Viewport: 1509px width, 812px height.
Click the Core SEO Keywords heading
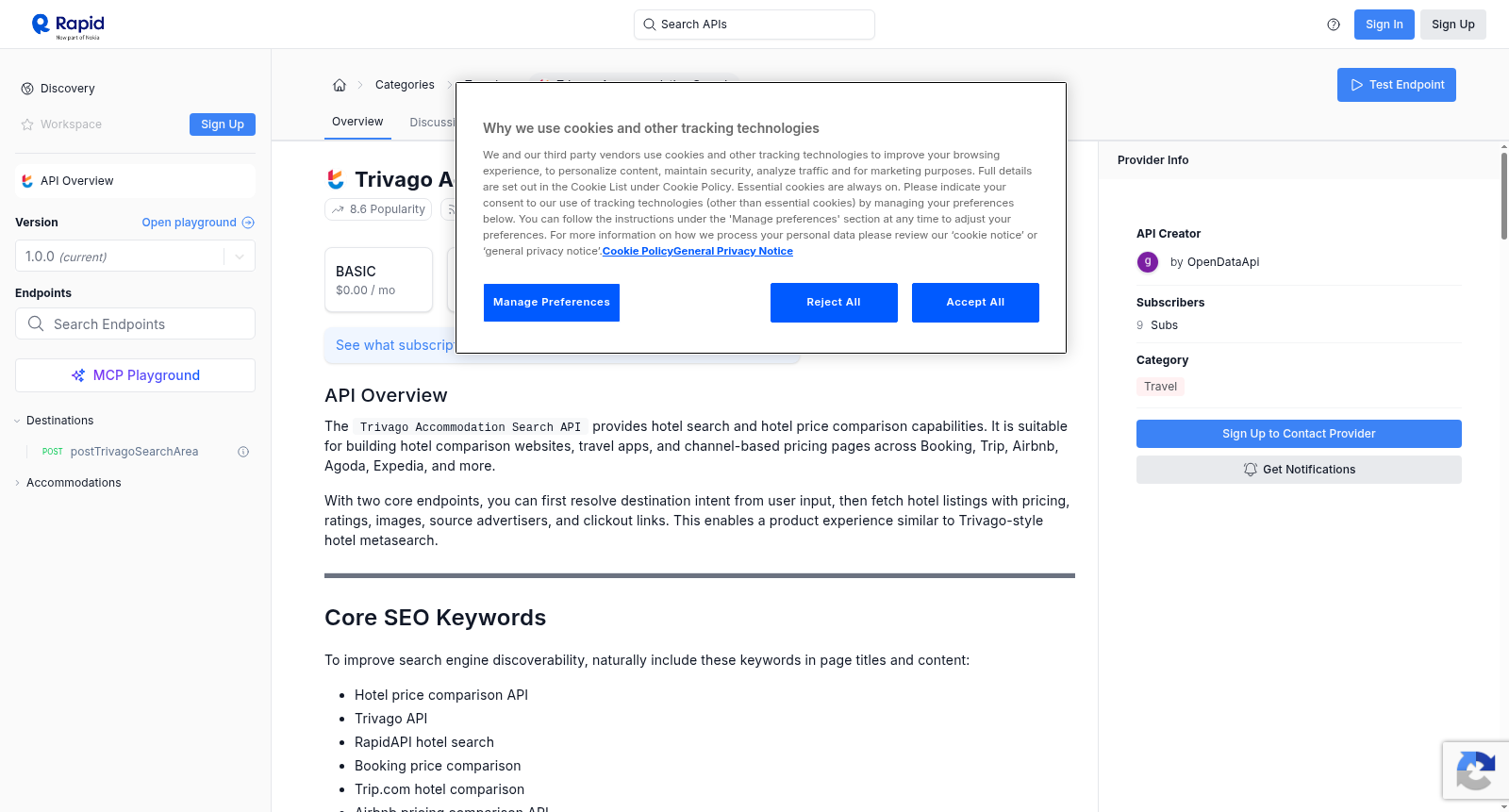(435, 618)
